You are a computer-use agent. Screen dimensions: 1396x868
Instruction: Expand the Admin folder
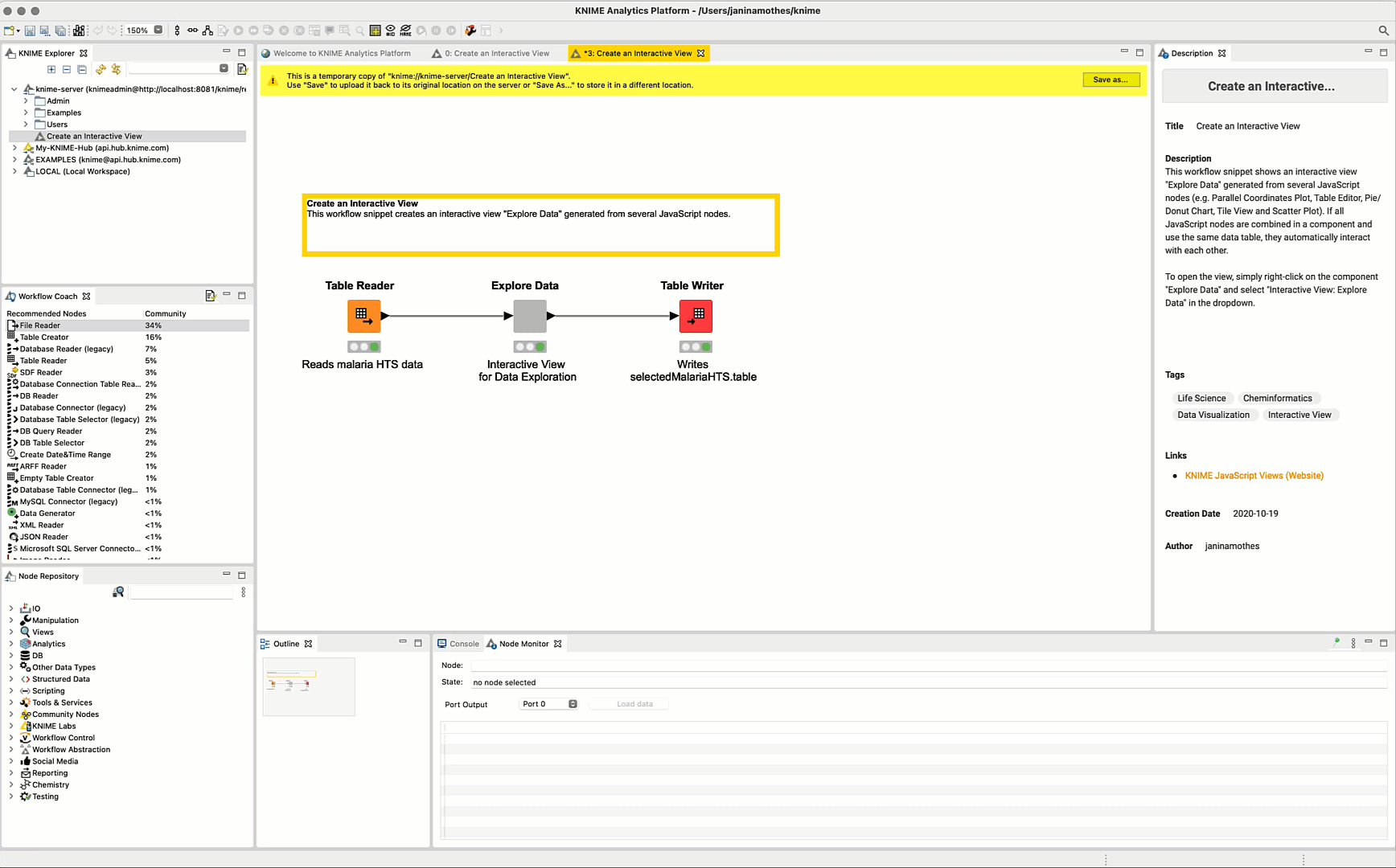tap(26, 101)
